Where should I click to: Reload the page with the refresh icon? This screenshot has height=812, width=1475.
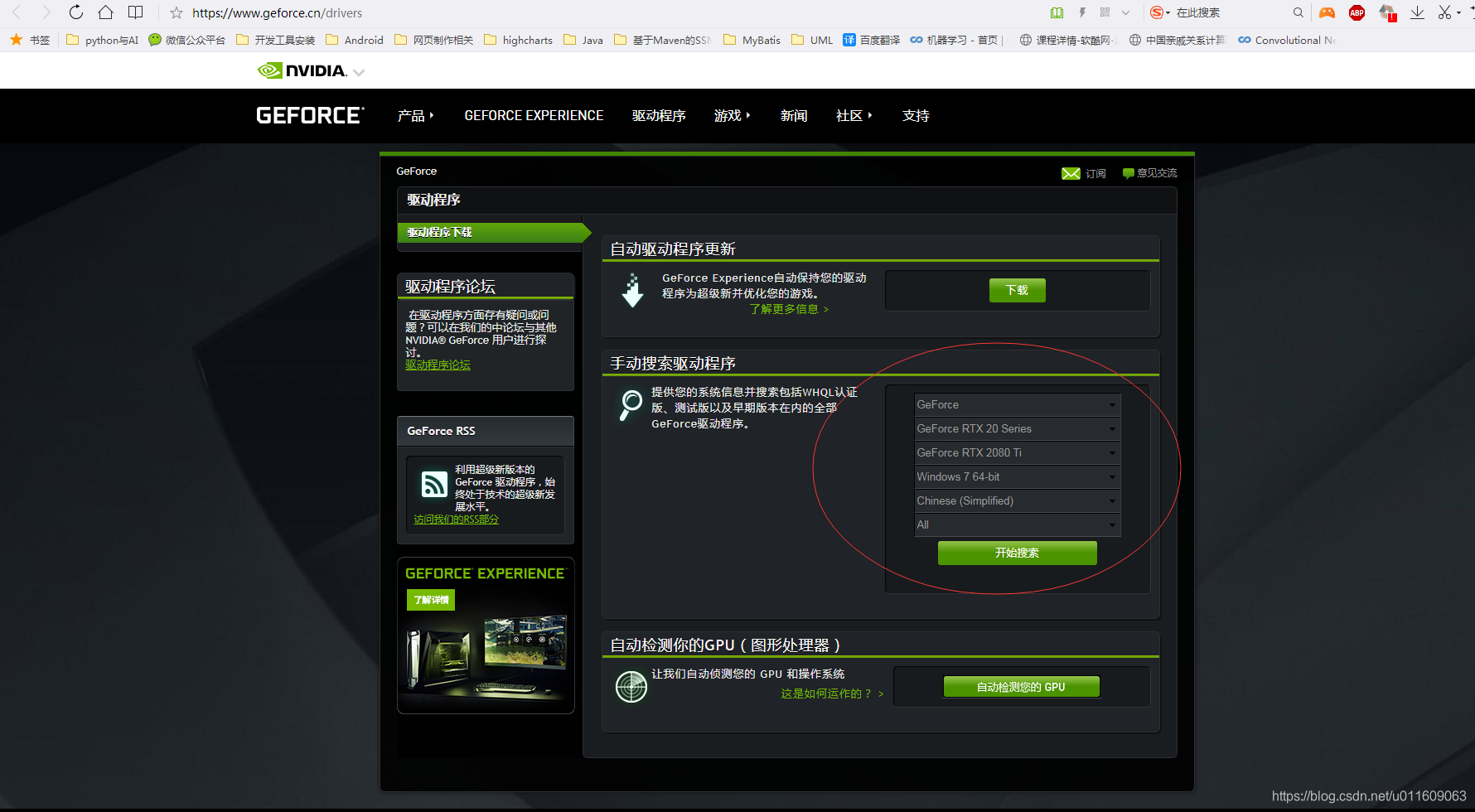click(76, 12)
